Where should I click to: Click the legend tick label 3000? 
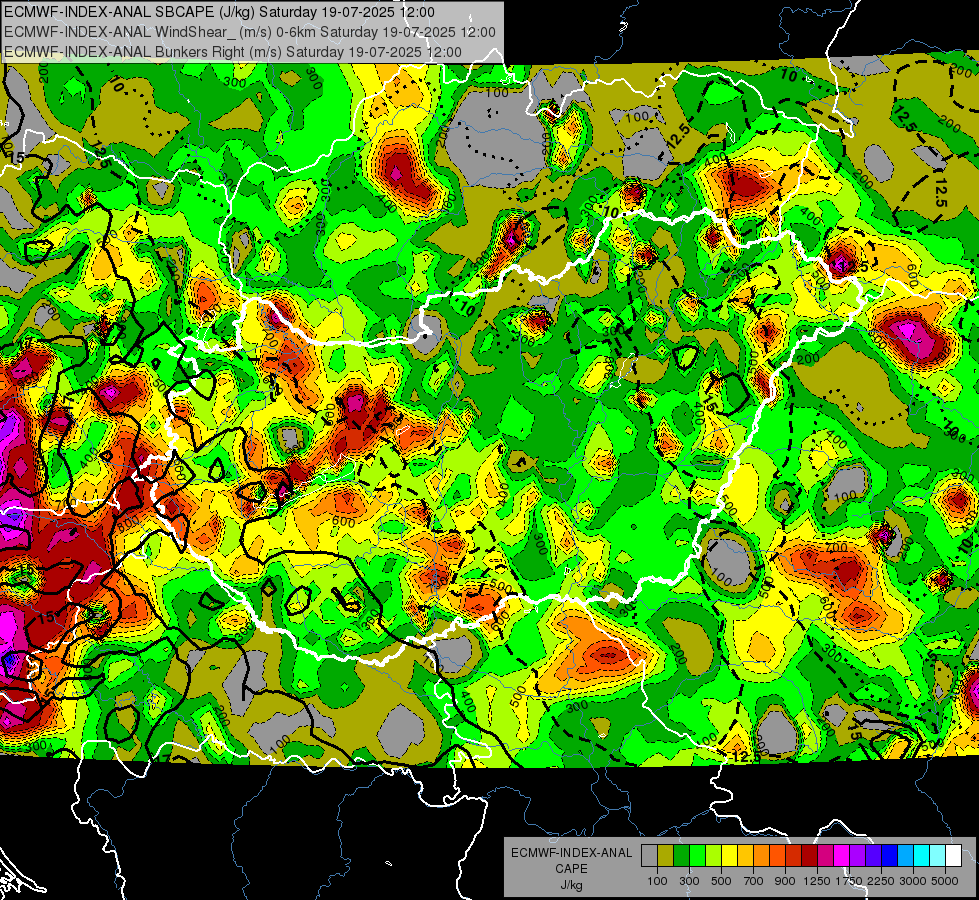pyautogui.click(x=913, y=881)
